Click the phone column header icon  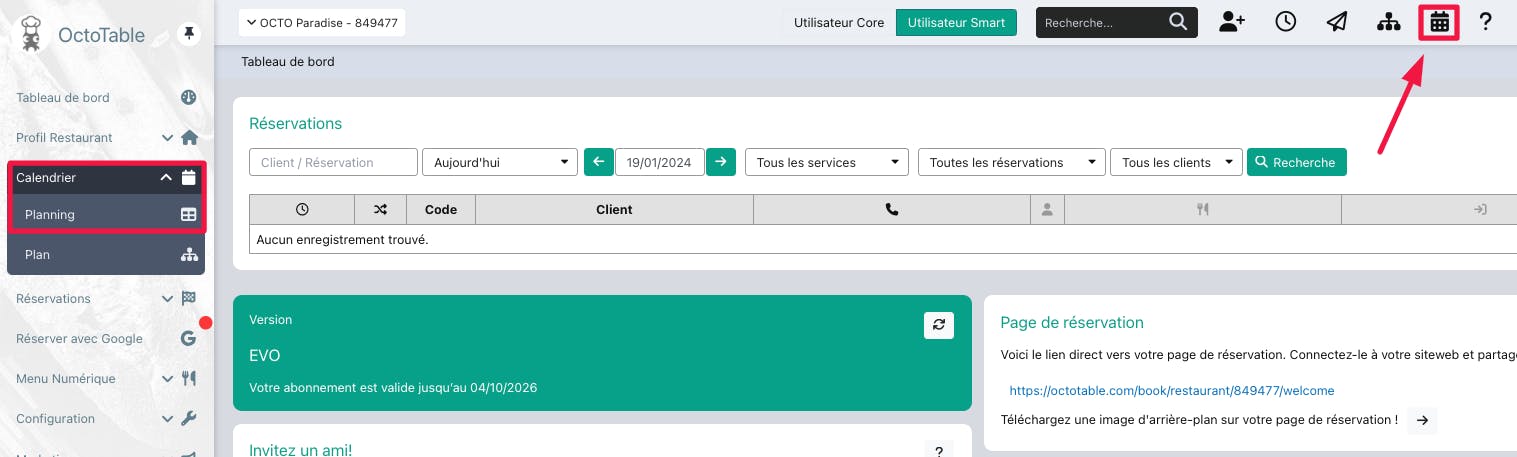[x=892, y=210]
